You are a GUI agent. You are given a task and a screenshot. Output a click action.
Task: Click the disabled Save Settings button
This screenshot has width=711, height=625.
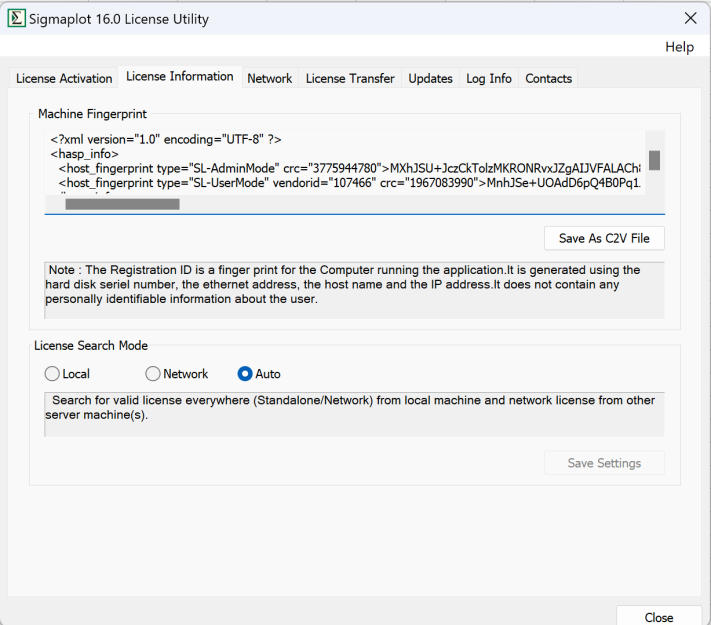tap(604, 463)
